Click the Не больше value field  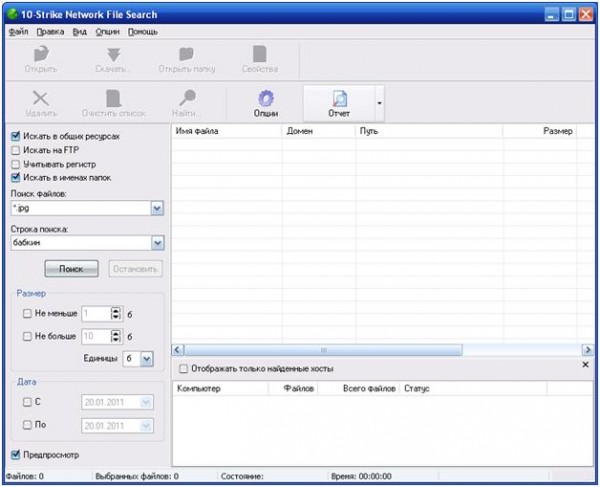coord(96,336)
